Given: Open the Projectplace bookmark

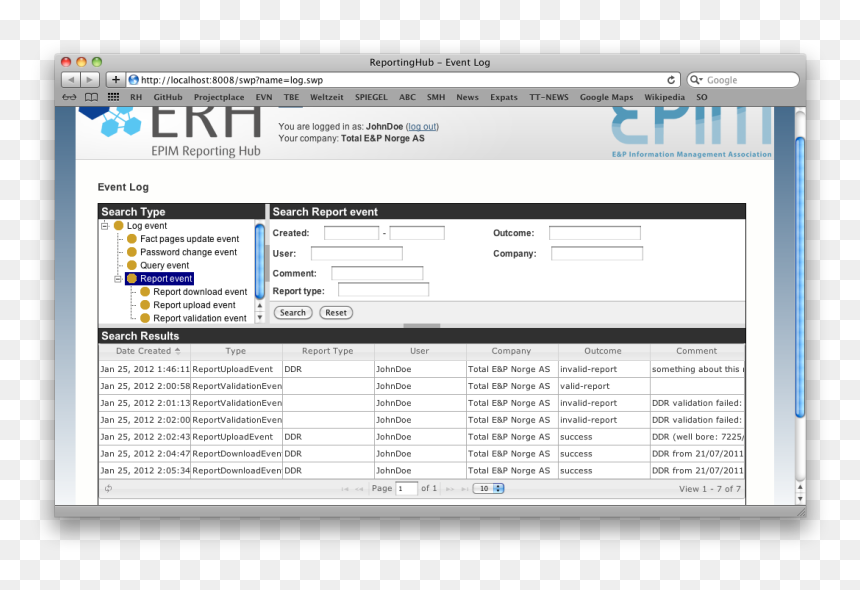Looking at the screenshot, I should point(219,97).
